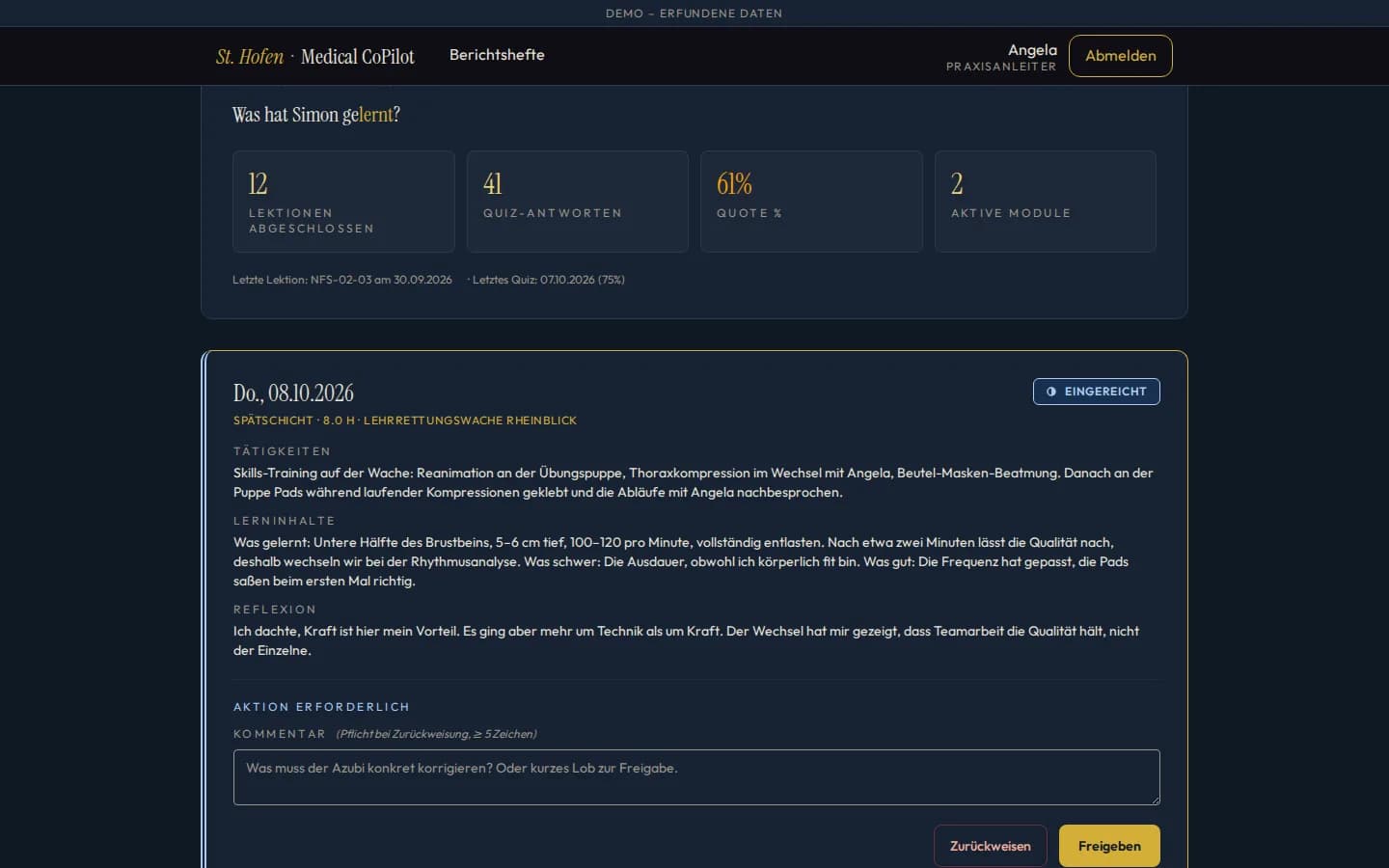Viewport: 1389px width, 868px height.
Task: Click the Aktion erforderlich label
Action: pos(321,707)
